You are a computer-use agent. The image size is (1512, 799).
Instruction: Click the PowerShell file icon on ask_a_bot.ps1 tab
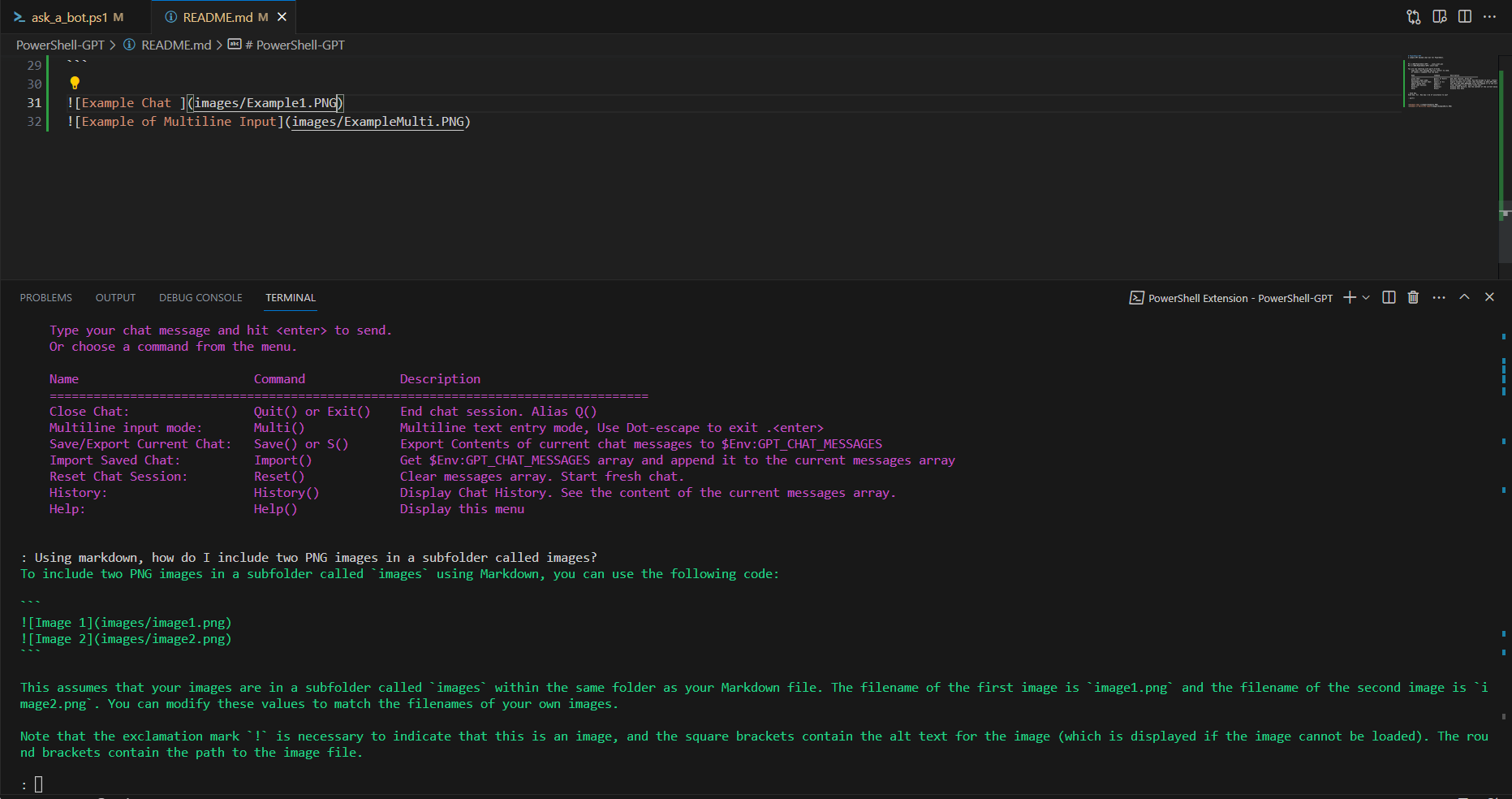19,17
